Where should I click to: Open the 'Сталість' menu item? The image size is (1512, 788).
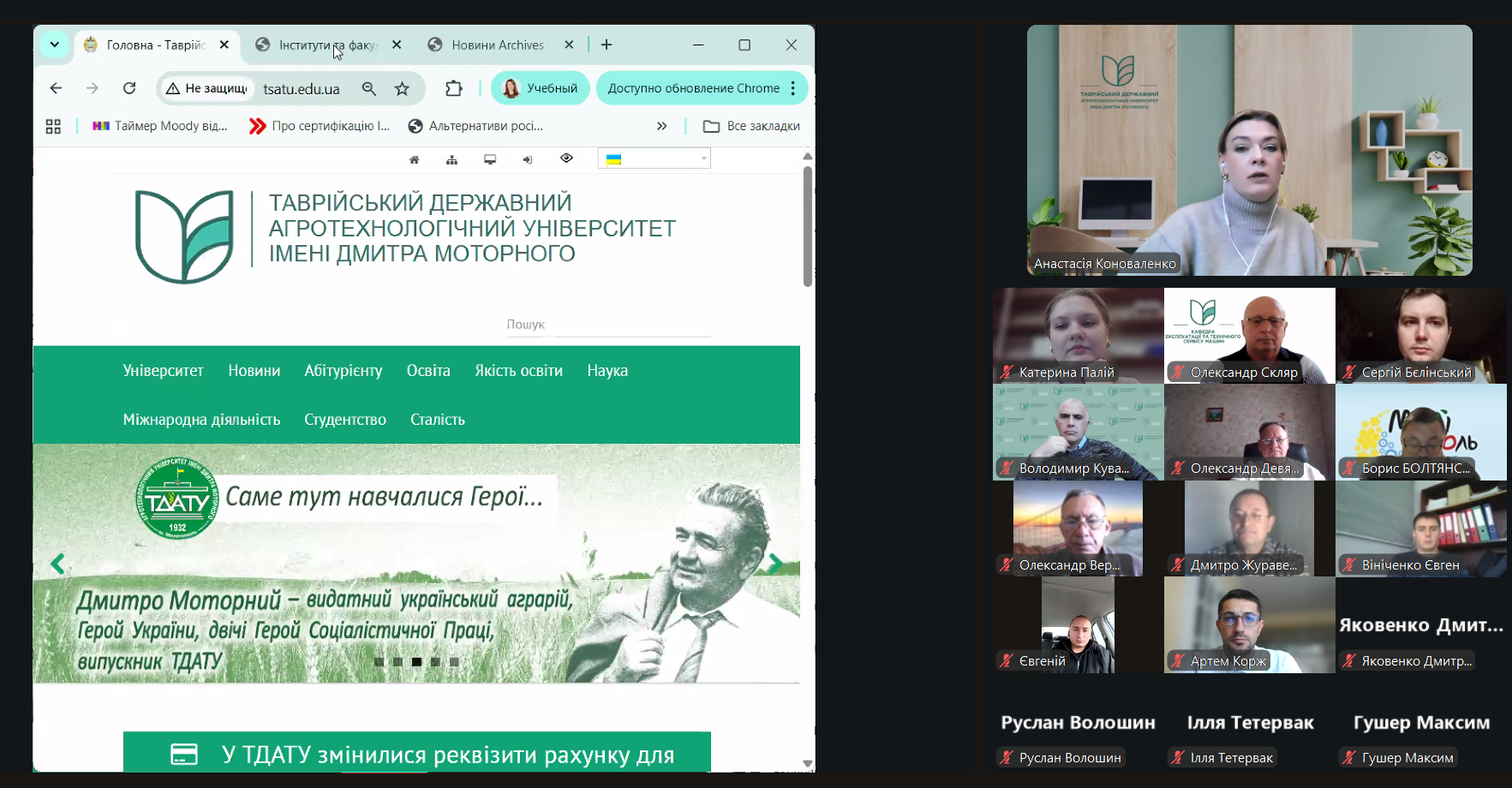[x=438, y=420]
